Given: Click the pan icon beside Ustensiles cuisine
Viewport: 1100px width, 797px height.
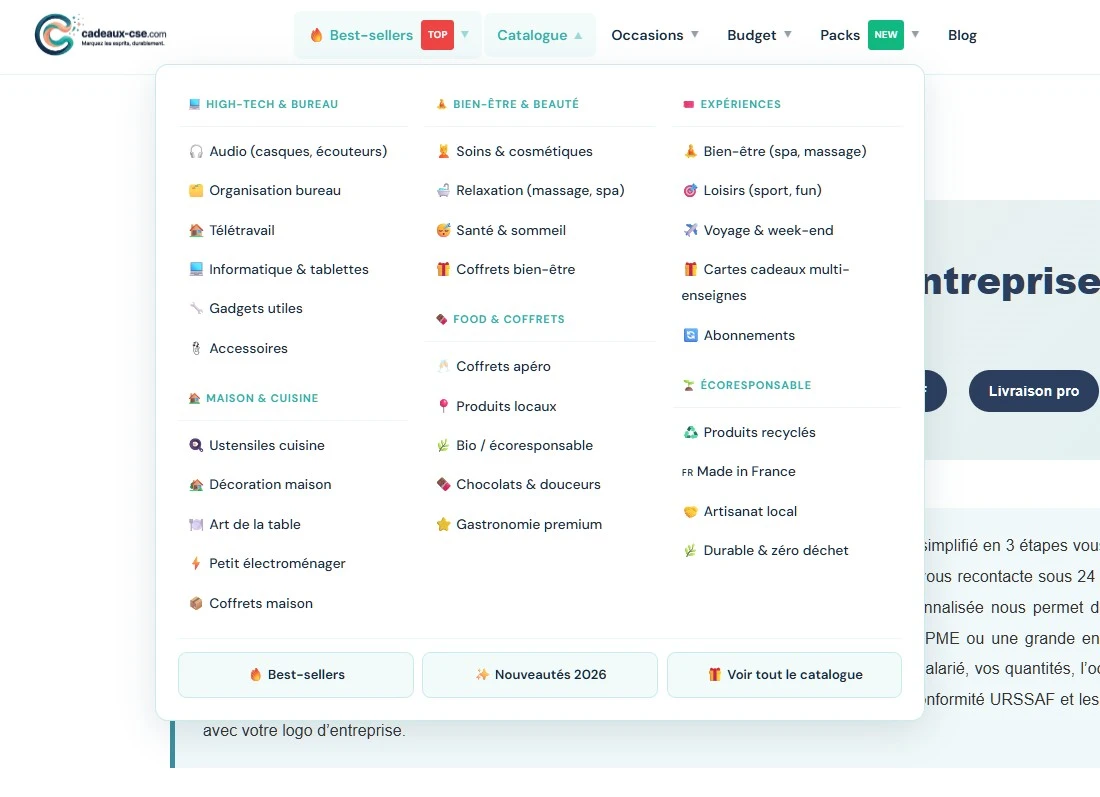Looking at the screenshot, I should pyautogui.click(x=196, y=446).
